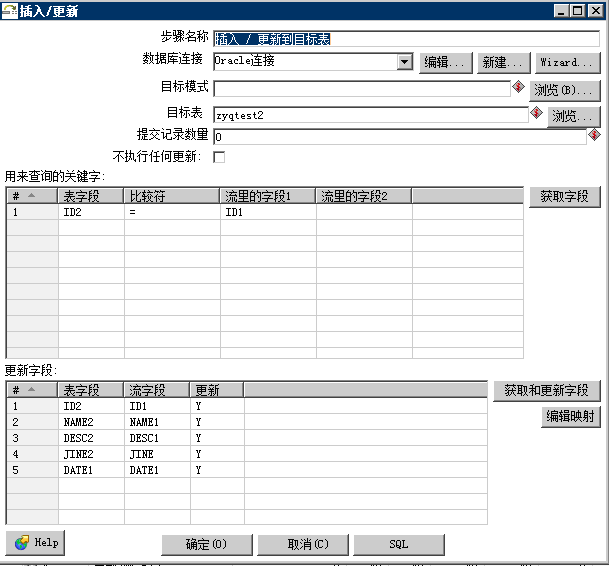Select the Y update cell of row 5
The height and width of the screenshot is (566, 609).
[218, 470]
